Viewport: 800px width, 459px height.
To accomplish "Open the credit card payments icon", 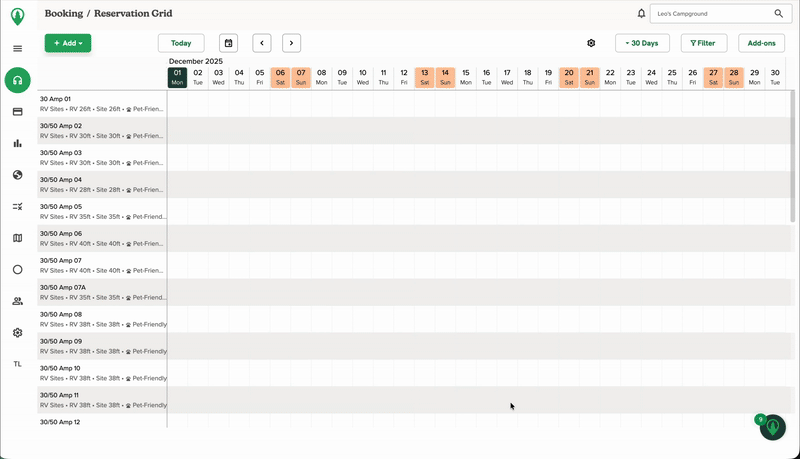I will tap(17, 112).
